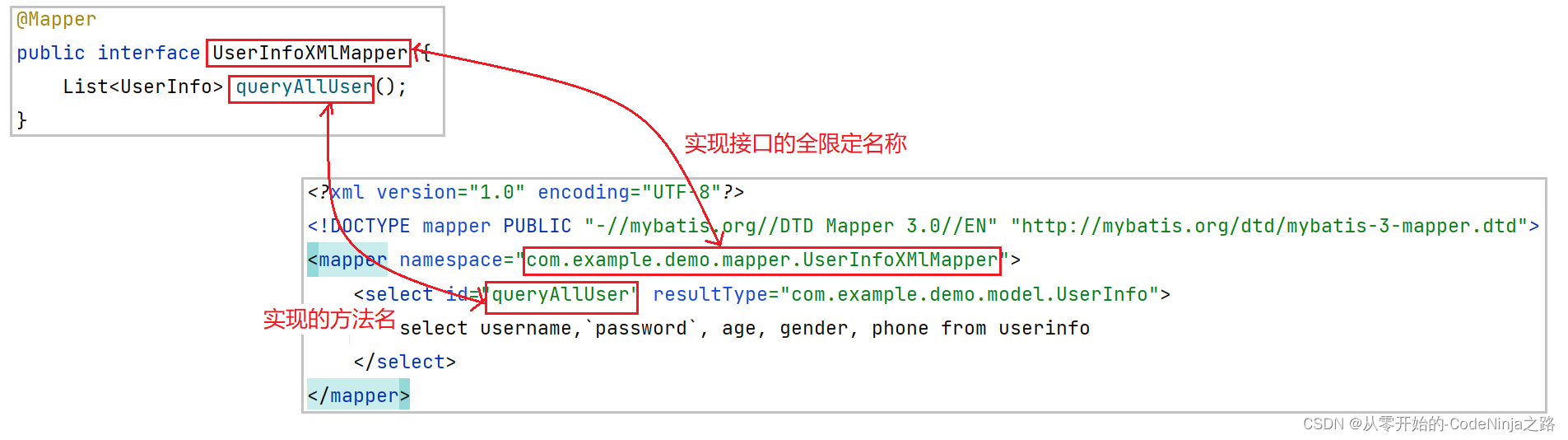Select the UserInfoXMlMapper interface name
Viewport: 1568px width, 440px height.
[x=309, y=53]
